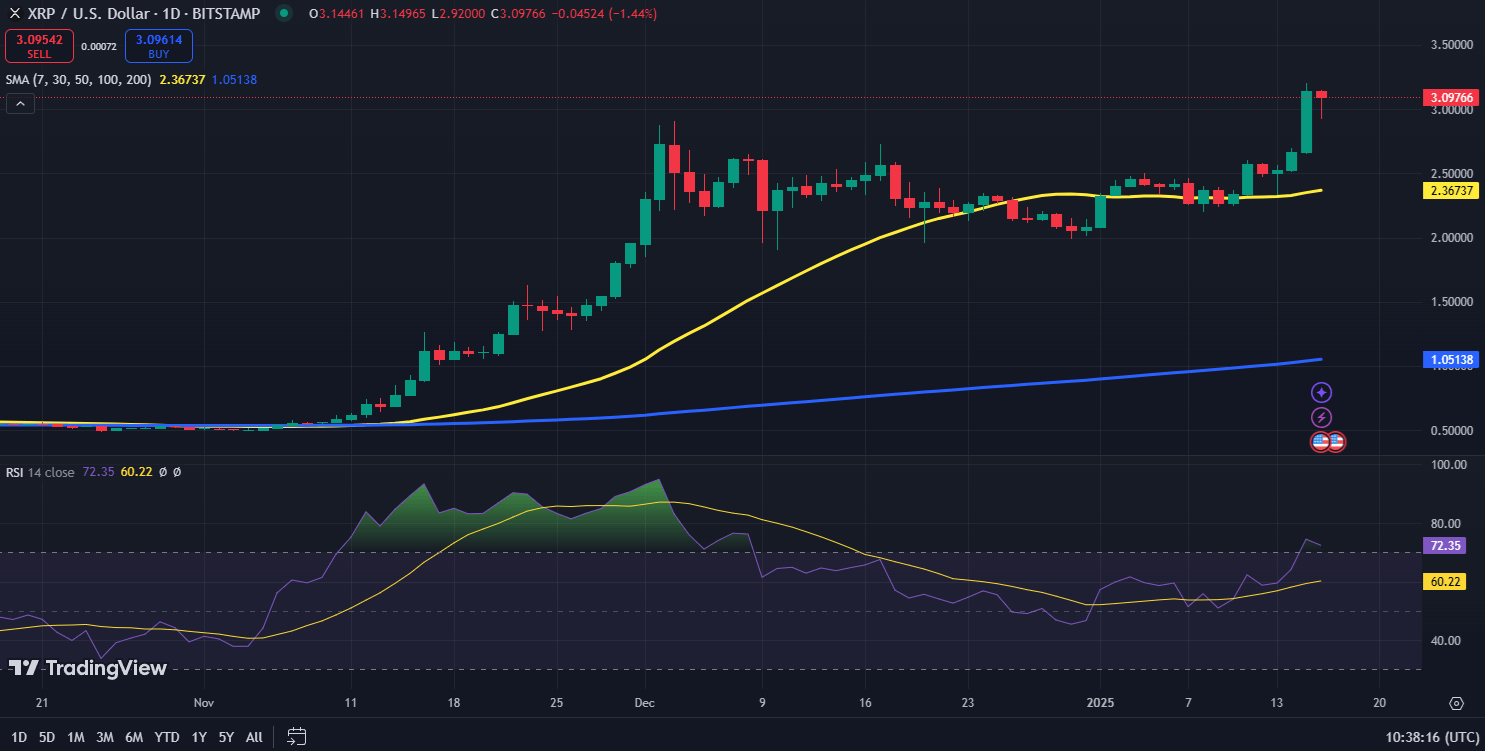Switch to the 6M time range
The image size is (1485, 751).
pos(134,737)
